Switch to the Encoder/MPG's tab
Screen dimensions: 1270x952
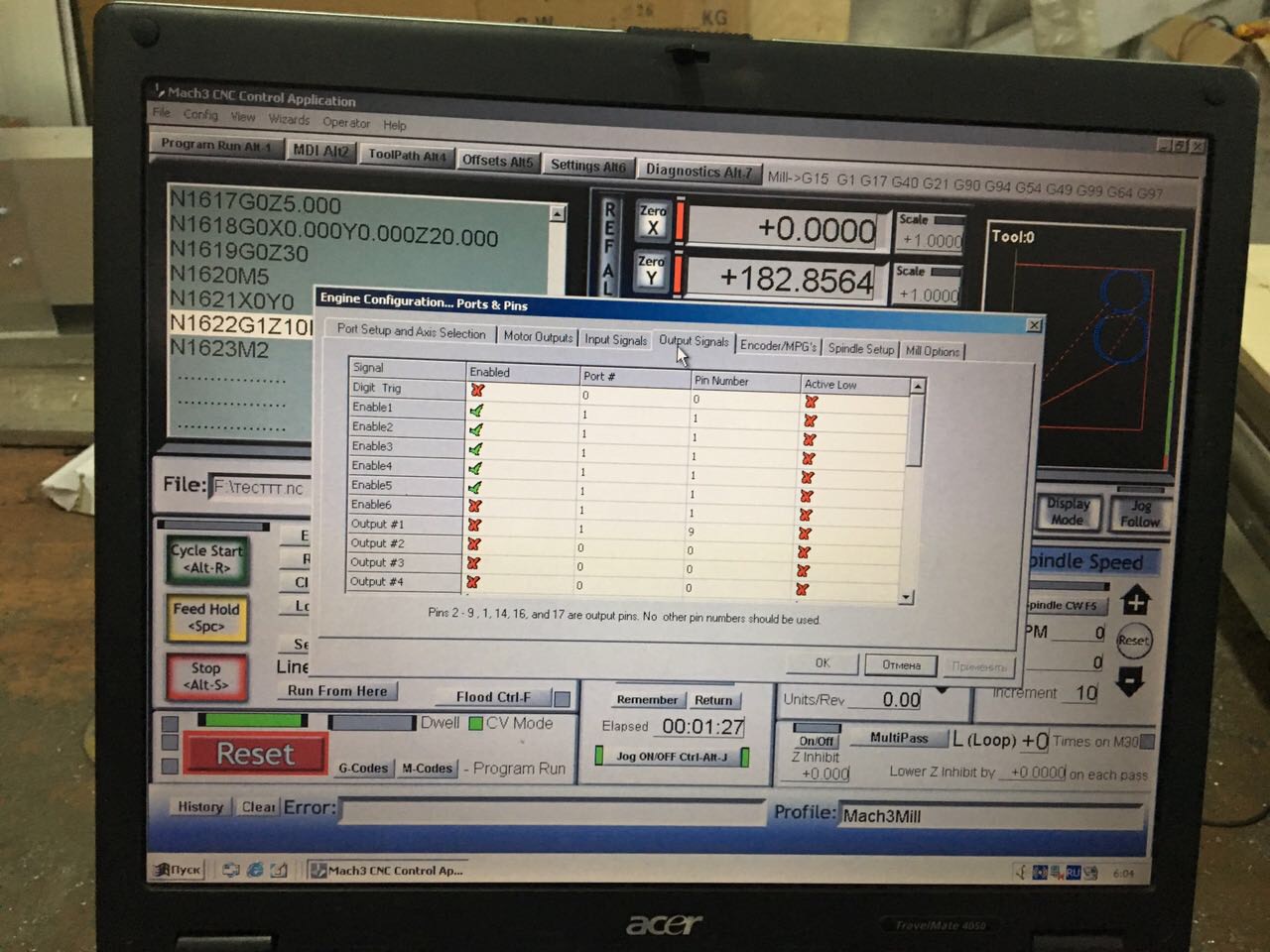(x=778, y=345)
